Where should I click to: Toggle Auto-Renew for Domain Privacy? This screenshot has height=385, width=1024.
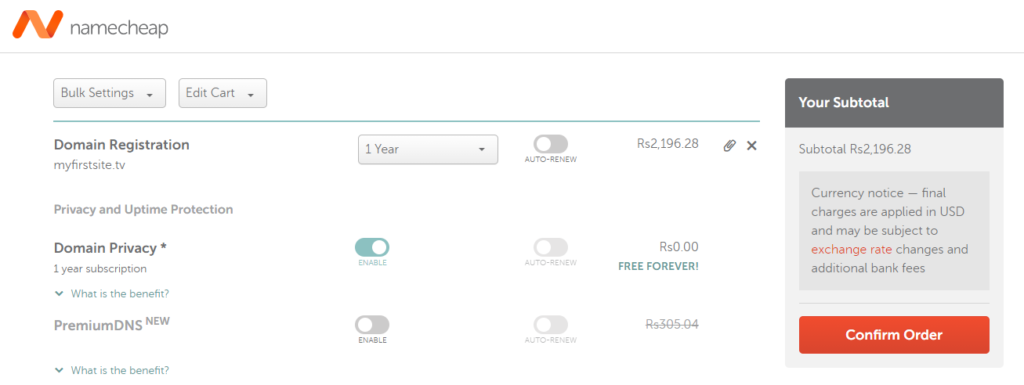point(551,247)
